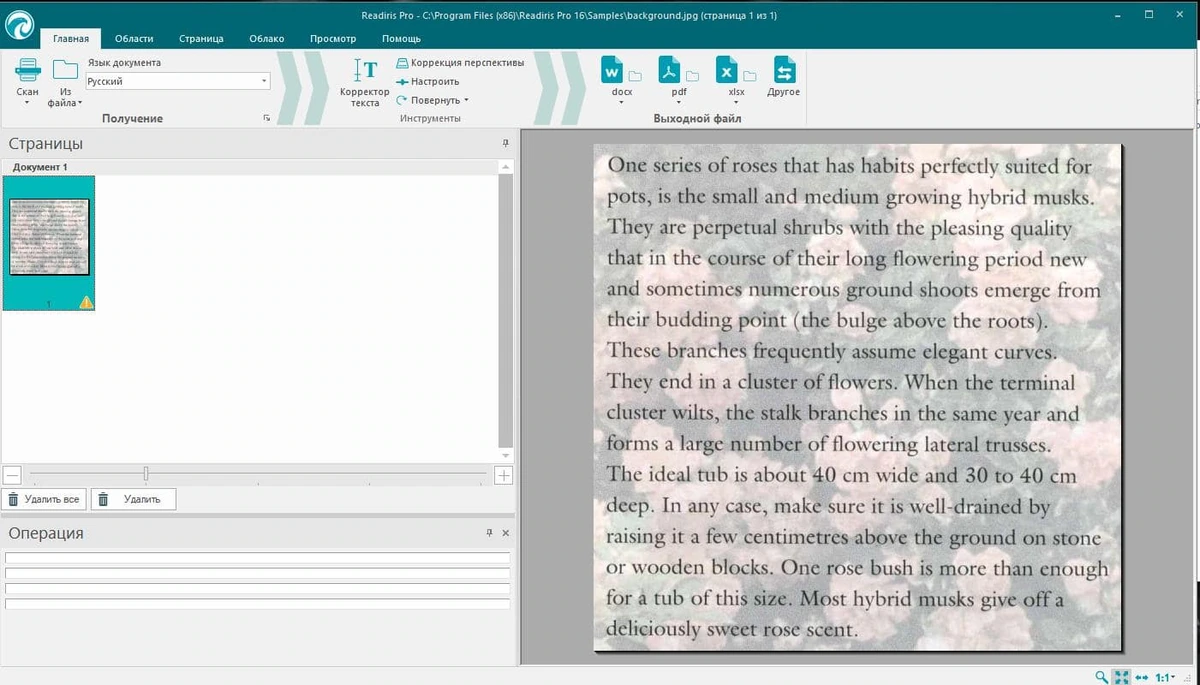Select the page 1 thumbnail

(49, 243)
